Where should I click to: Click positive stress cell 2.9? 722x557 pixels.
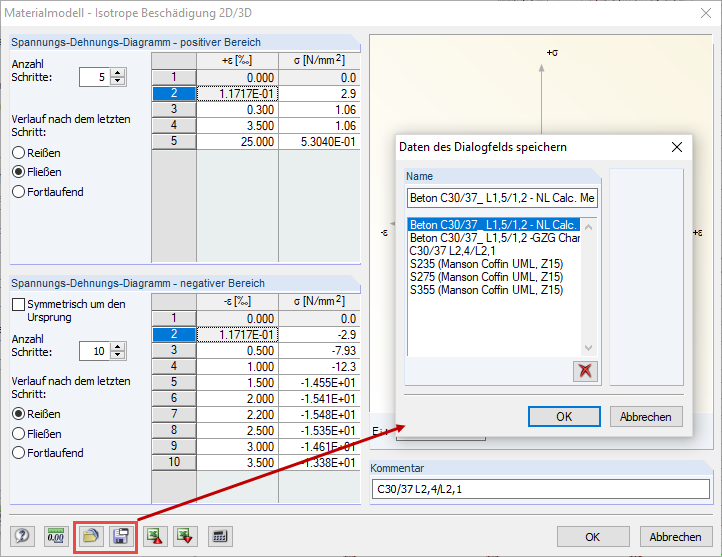click(x=319, y=93)
